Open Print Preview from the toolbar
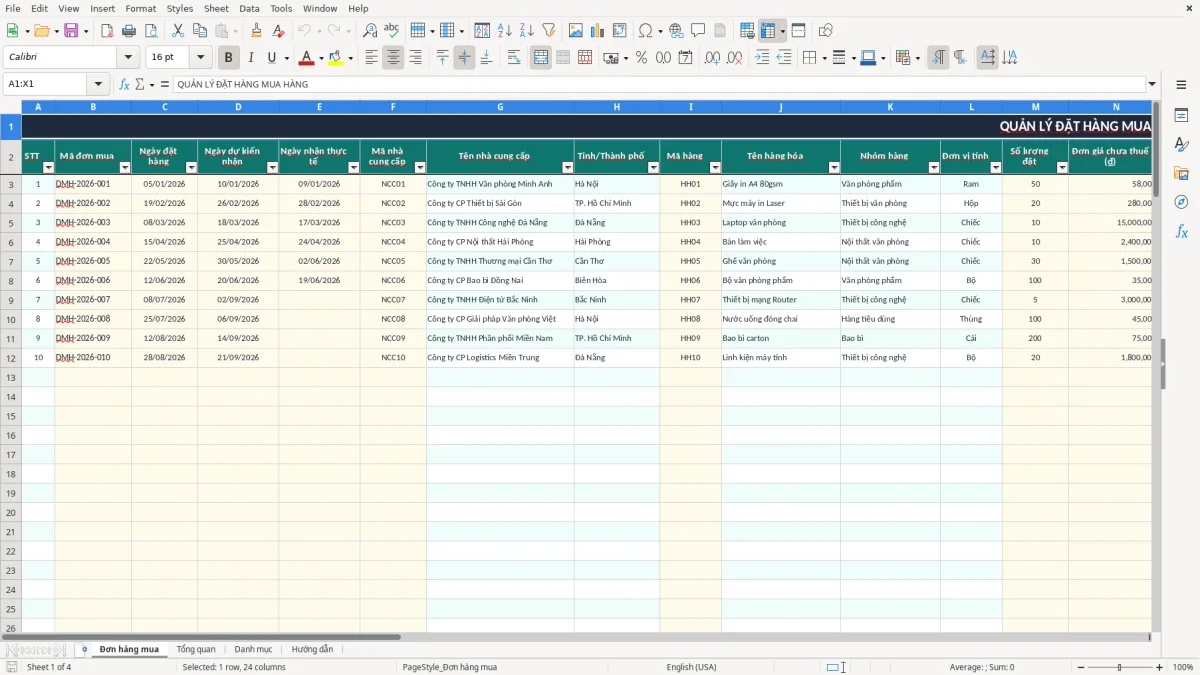The height and width of the screenshot is (675, 1200). pos(151,31)
